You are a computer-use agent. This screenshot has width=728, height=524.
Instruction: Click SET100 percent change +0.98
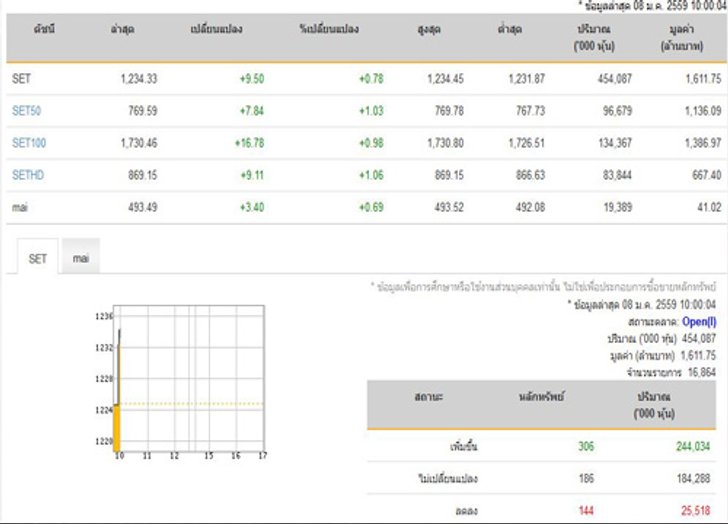click(x=371, y=143)
